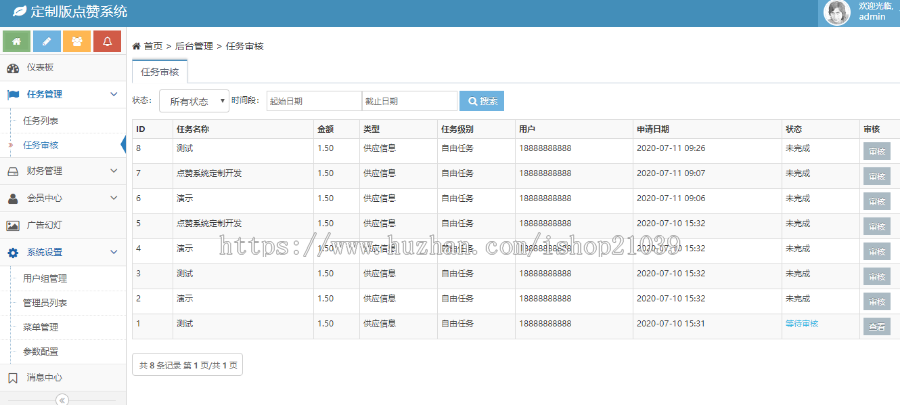Screen dimensions: 900x405
Task: Click 查看 button for task ID 1
Action: click(876, 326)
